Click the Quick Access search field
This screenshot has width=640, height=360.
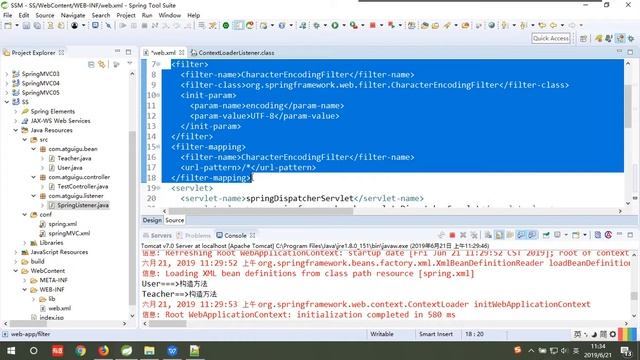point(551,38)
